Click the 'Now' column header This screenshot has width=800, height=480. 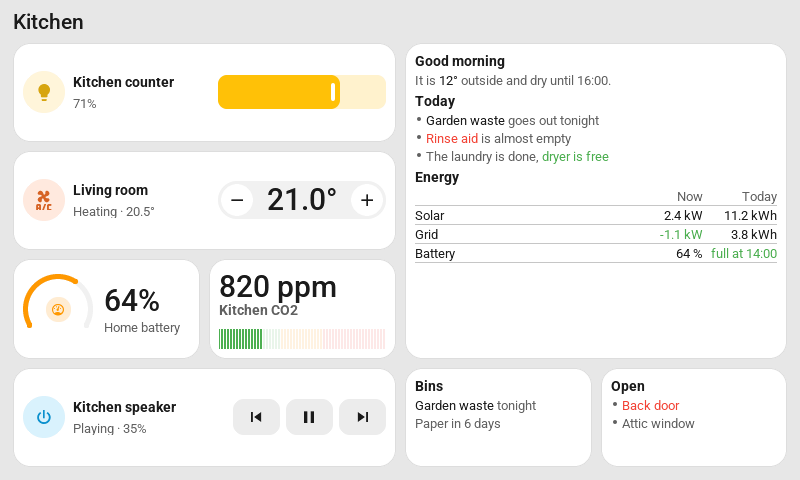click(x=689, y=197)
